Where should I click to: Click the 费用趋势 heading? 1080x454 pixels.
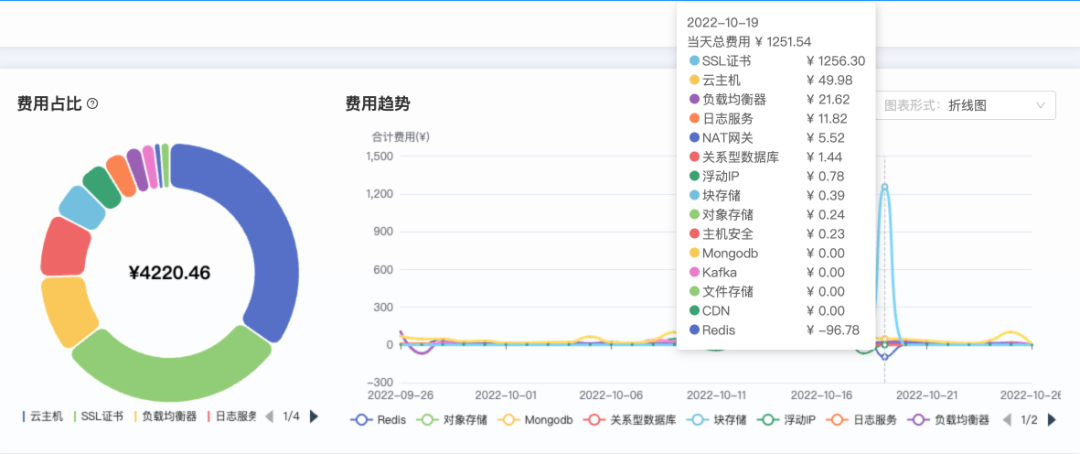tap(377, 104)
